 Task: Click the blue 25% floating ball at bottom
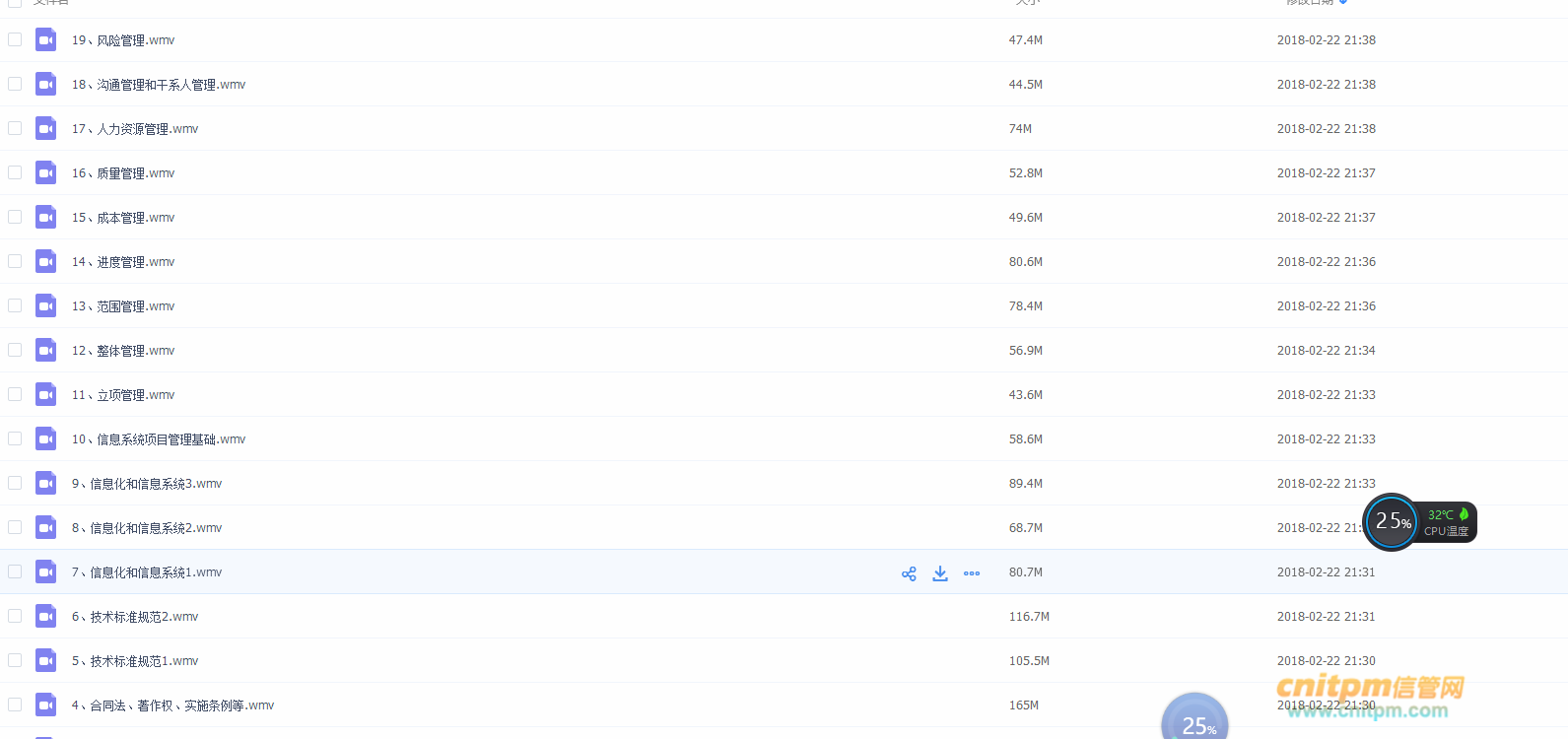pyautogui.click(x=1195, y=719)
